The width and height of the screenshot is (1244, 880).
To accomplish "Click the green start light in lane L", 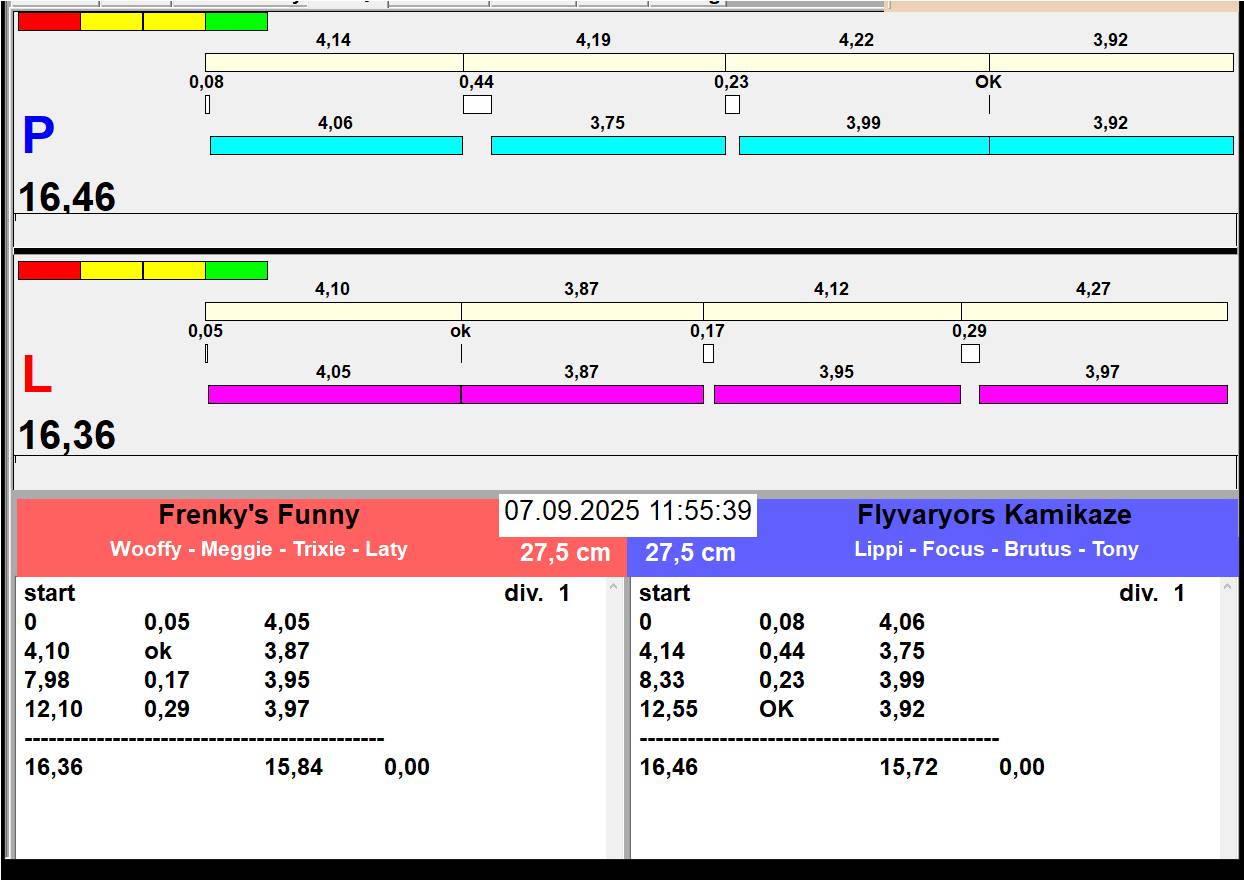I will 236,271.
